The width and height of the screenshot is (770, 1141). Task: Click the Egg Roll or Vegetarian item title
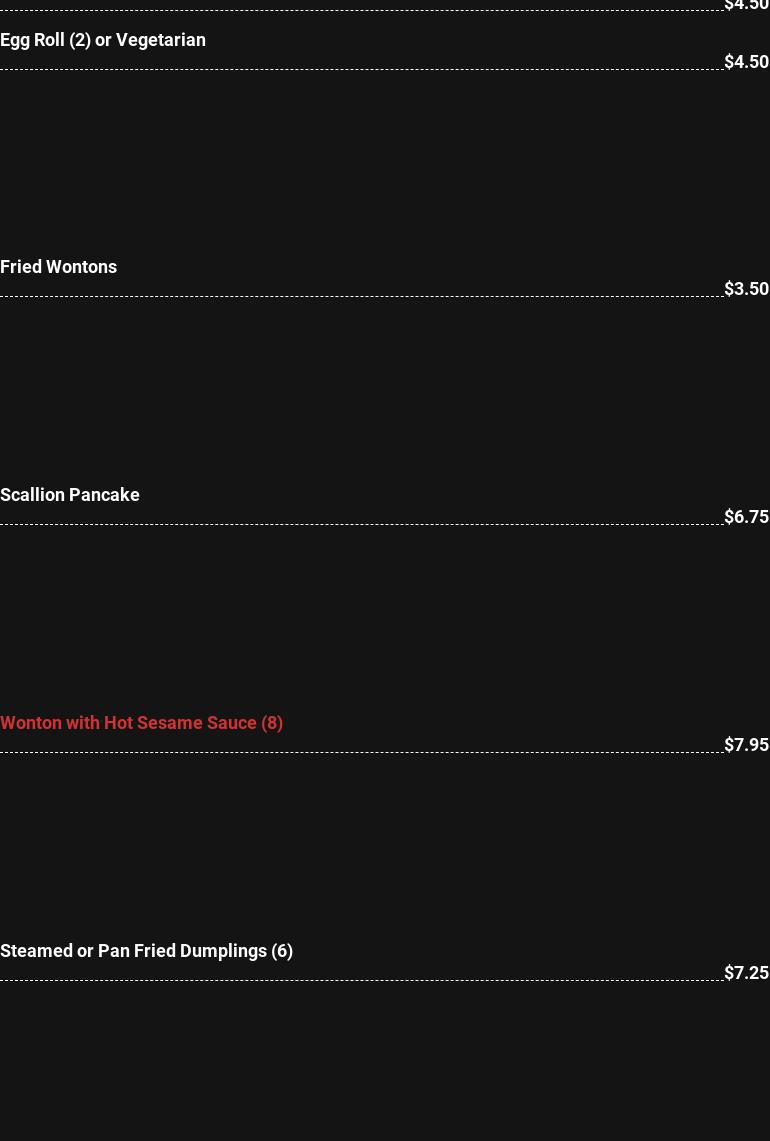point(103,40)
